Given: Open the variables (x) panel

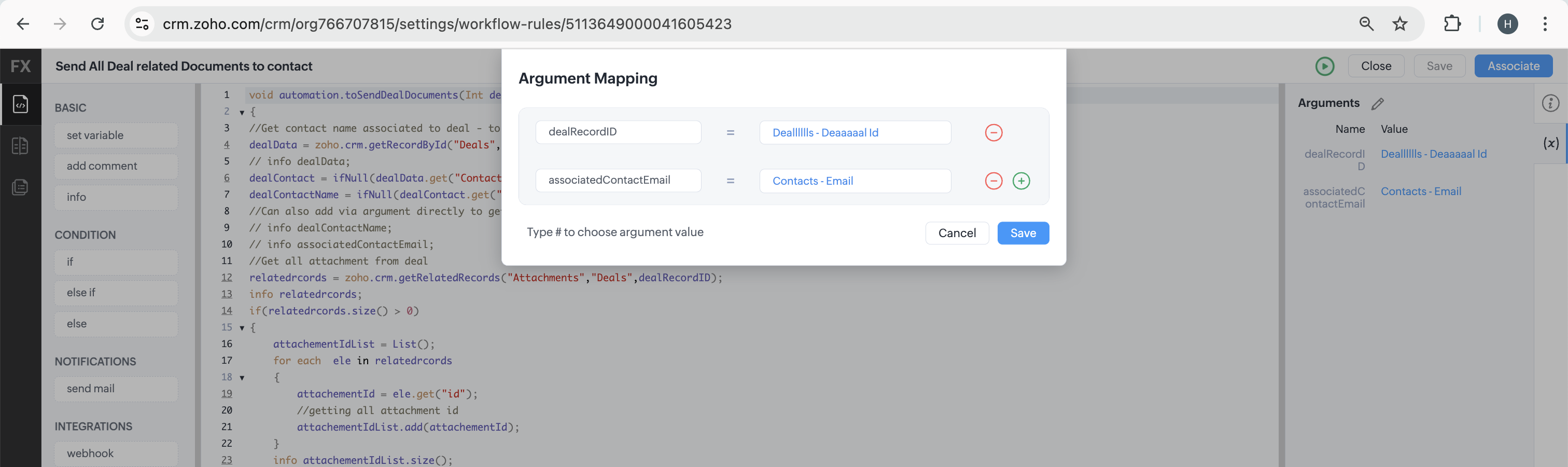Looking at the screenshot, I should tap(1550, 143).
